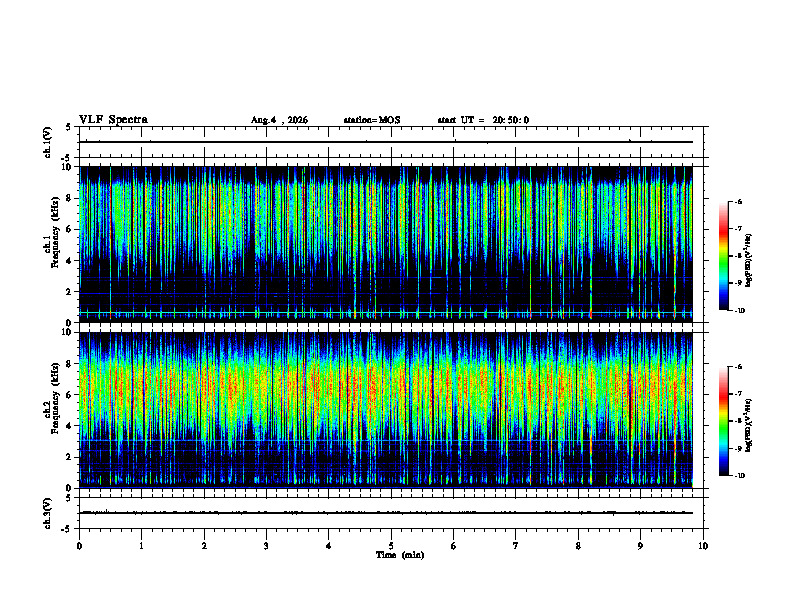Click tick label "8" on the Time axis

pyautogui.click(x=578, y=546)
